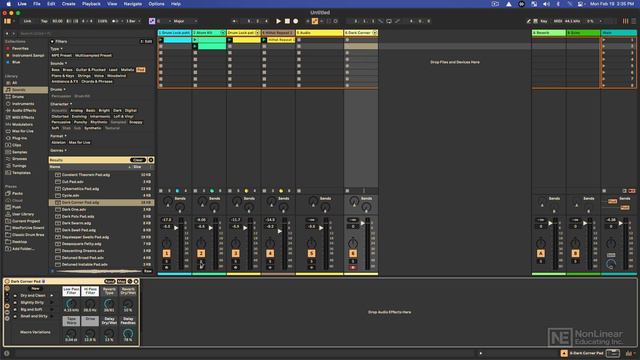Toggle the Strings sound filter tag
Screen dimensions: 640x360
coord(84,76)
